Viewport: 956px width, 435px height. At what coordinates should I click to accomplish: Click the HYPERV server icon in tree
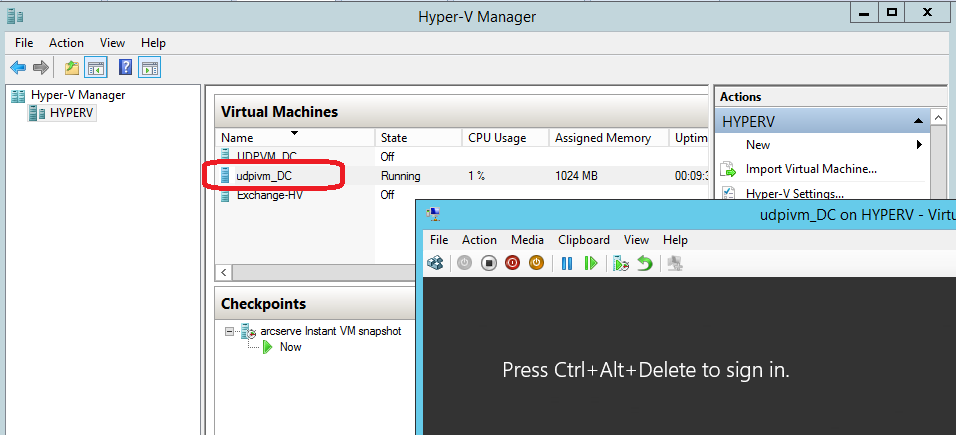(37, 113)
